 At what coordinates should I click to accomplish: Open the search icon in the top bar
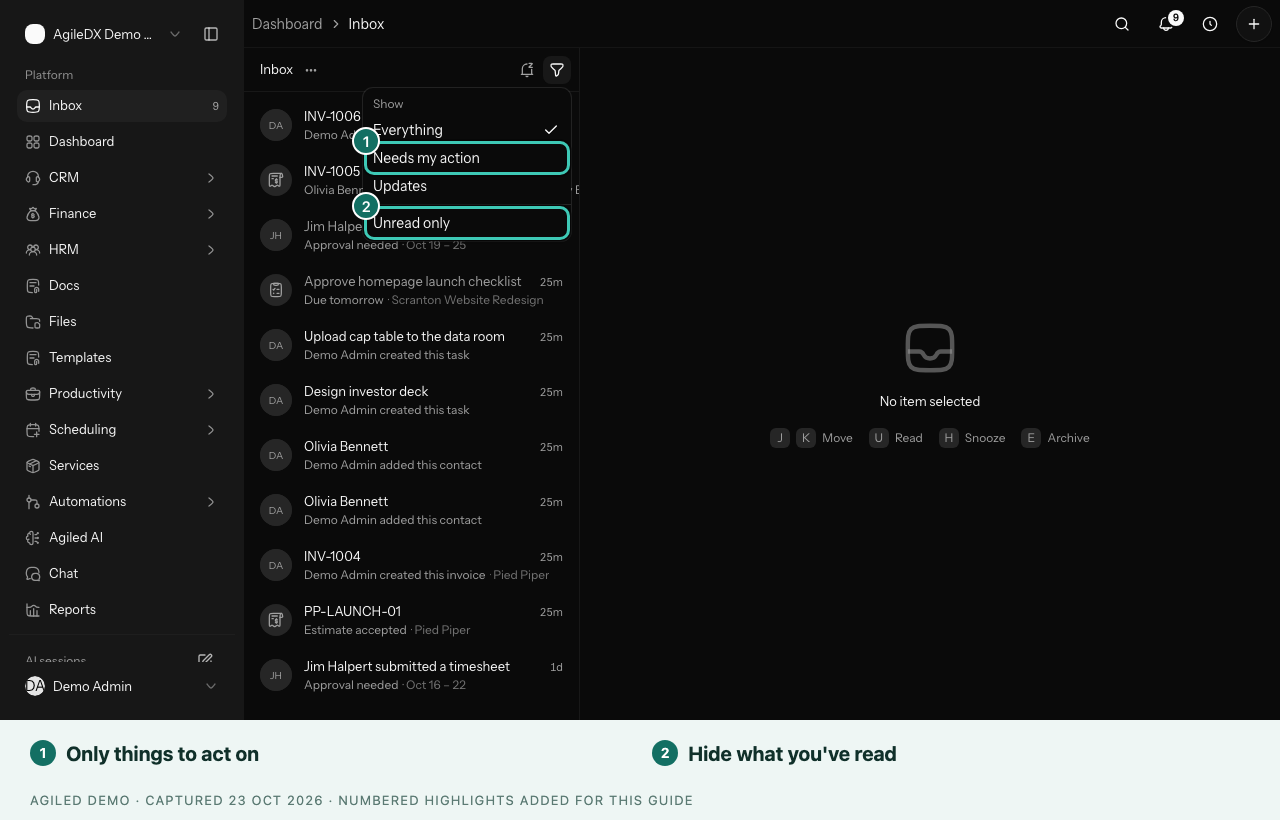[1122, 24]
